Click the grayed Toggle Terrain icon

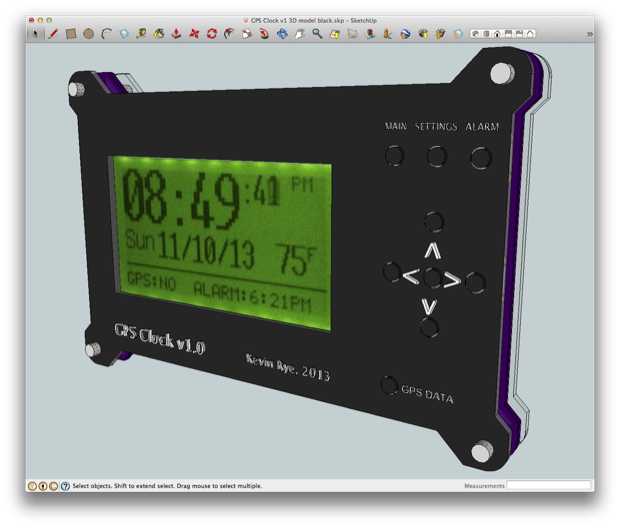(x=352, y=34)
